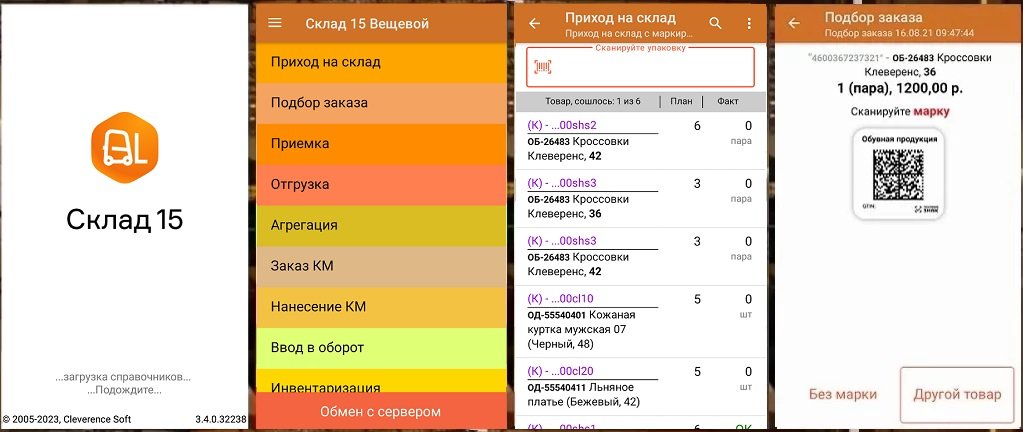Screen dimensions: 1023x432
Task: Select row ...00shs3 Кроссовки Клеверенс, 36
Action: [641, 199]
